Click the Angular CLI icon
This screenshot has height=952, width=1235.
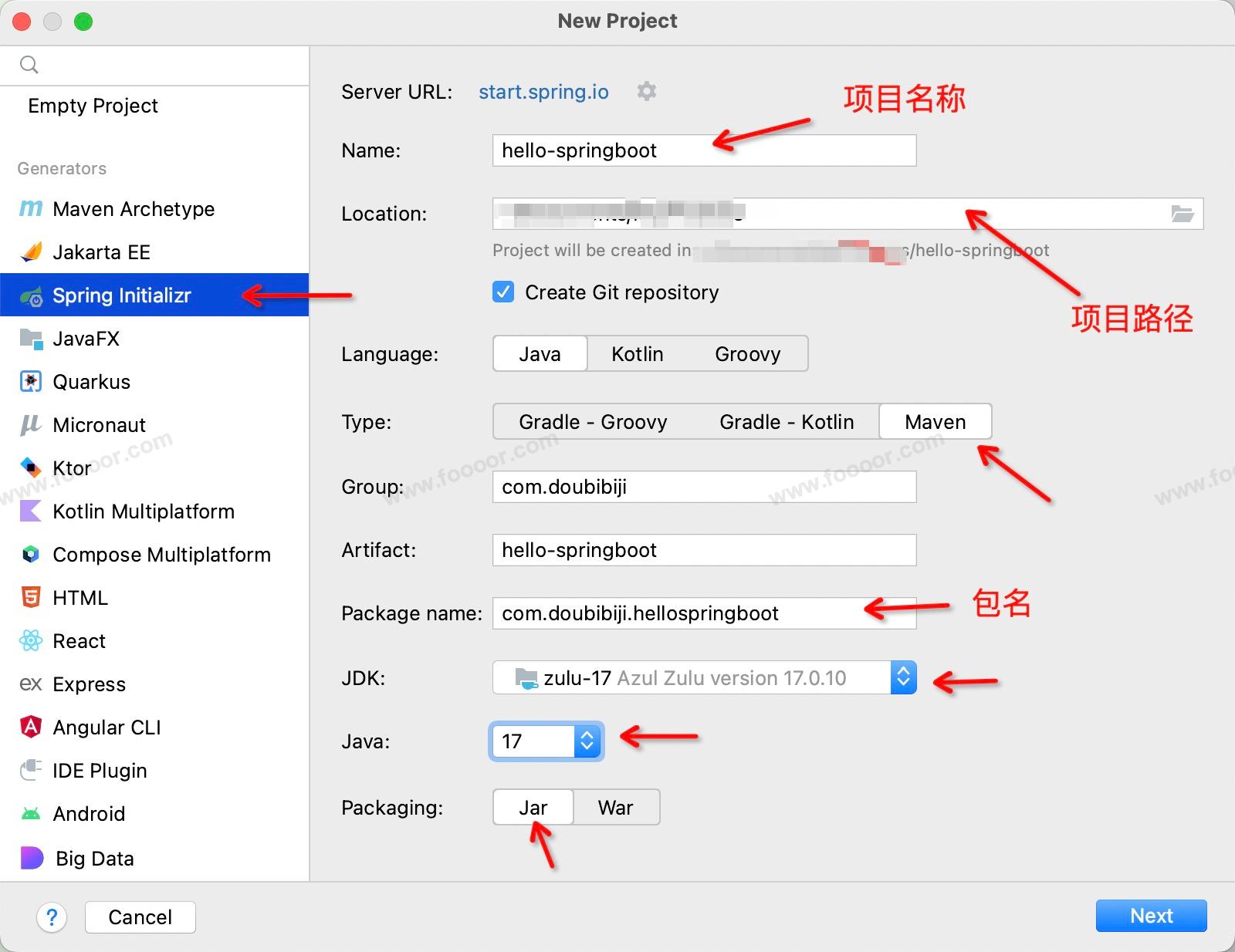coord(30,728)
